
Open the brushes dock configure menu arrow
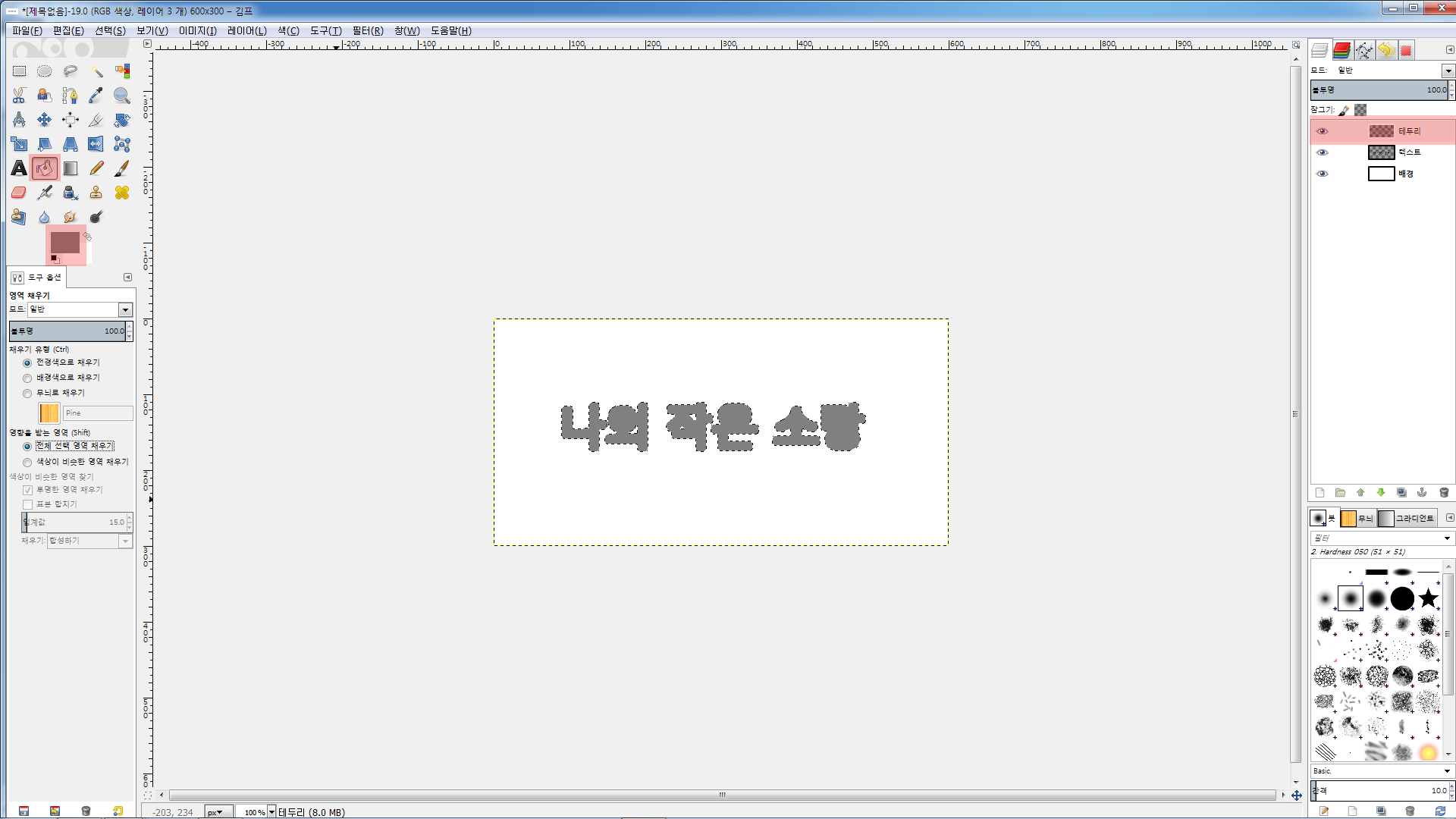(1450, 518)
